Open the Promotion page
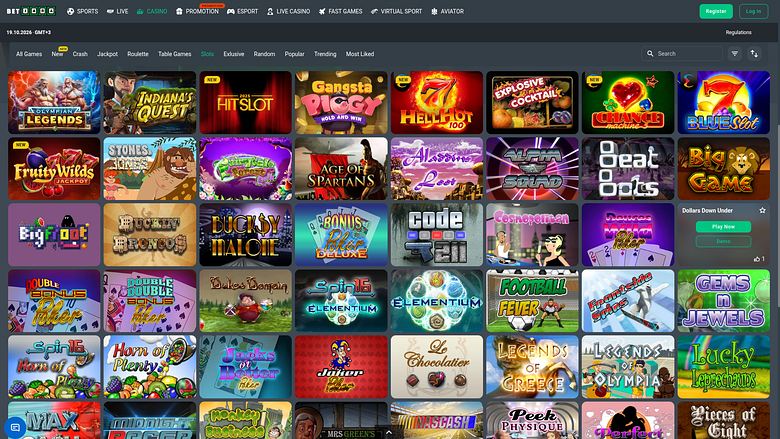Screen dimensions: 780x439 197,11
